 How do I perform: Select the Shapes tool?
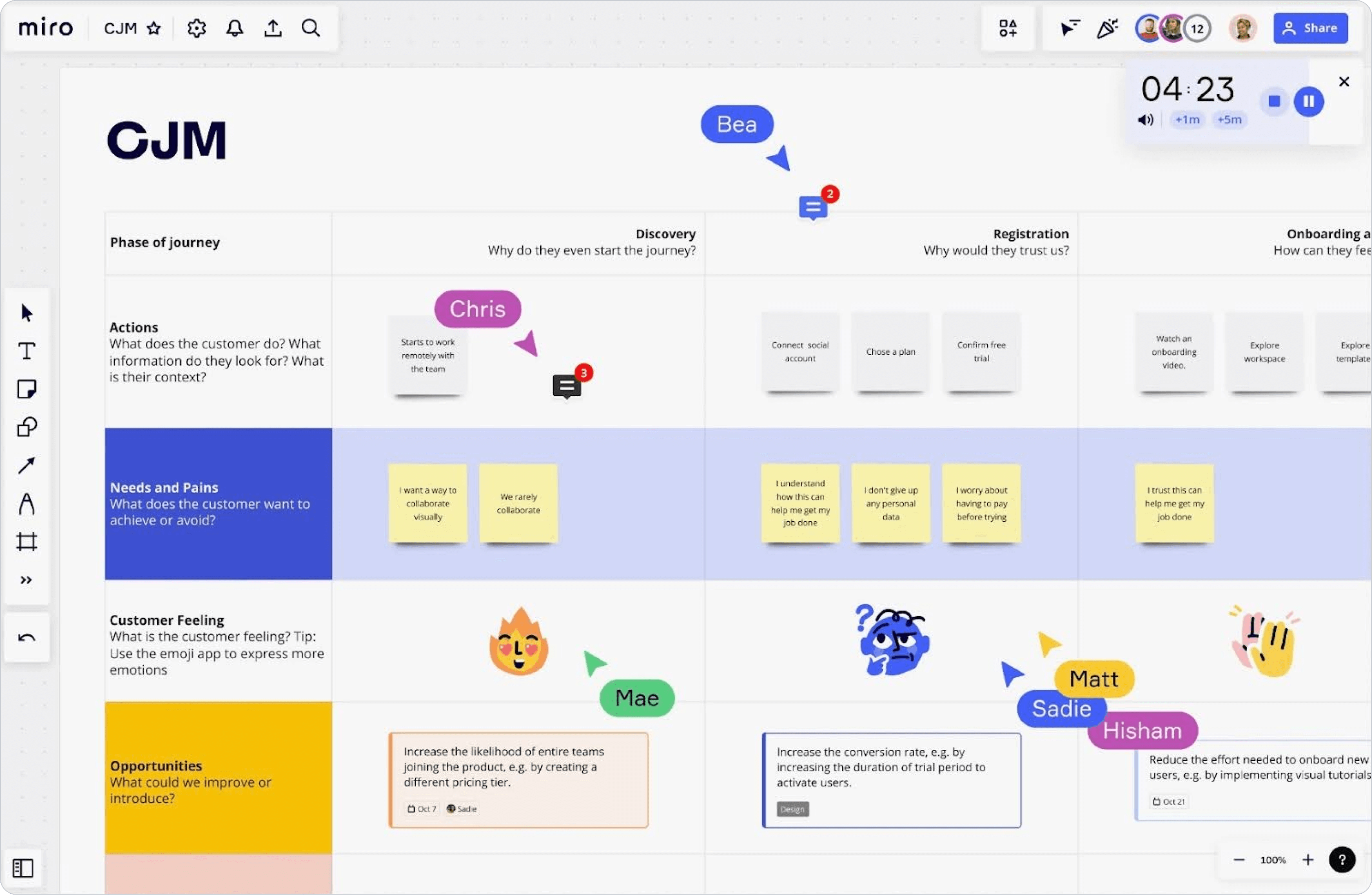(27, 427)
